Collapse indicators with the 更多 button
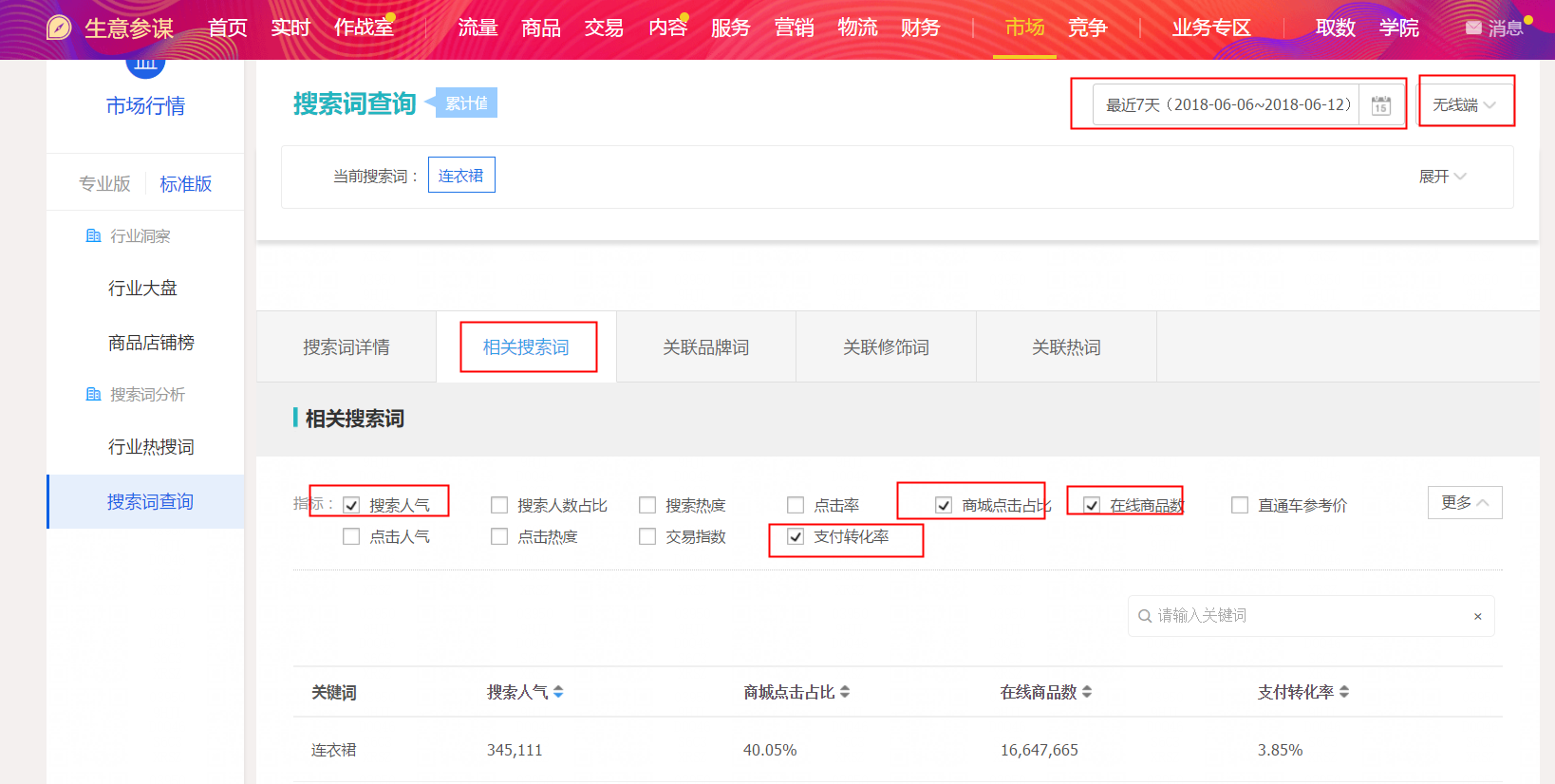The width and height of the screenshot is (1555, 784). [1464, 503]
